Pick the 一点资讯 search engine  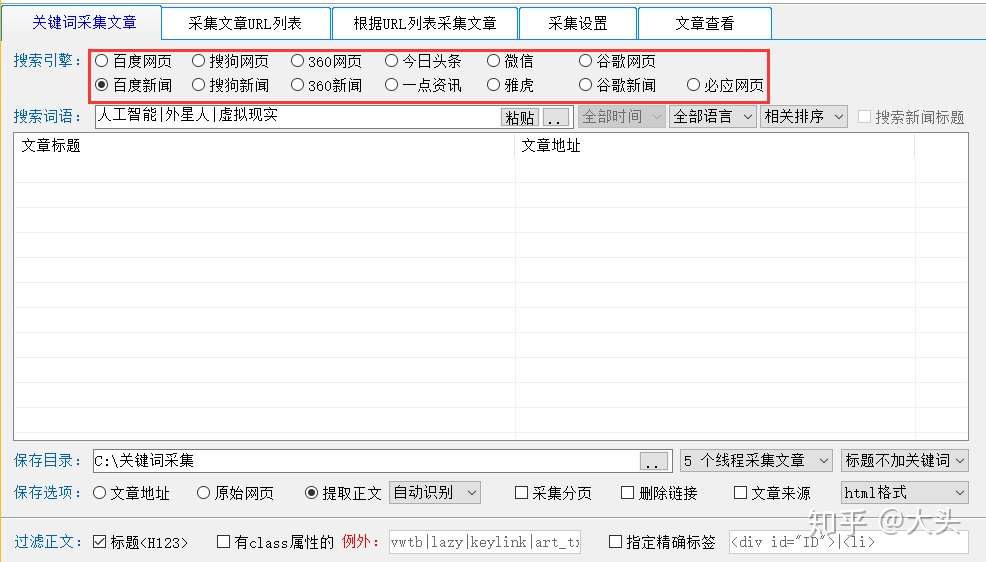click(391, 84)
